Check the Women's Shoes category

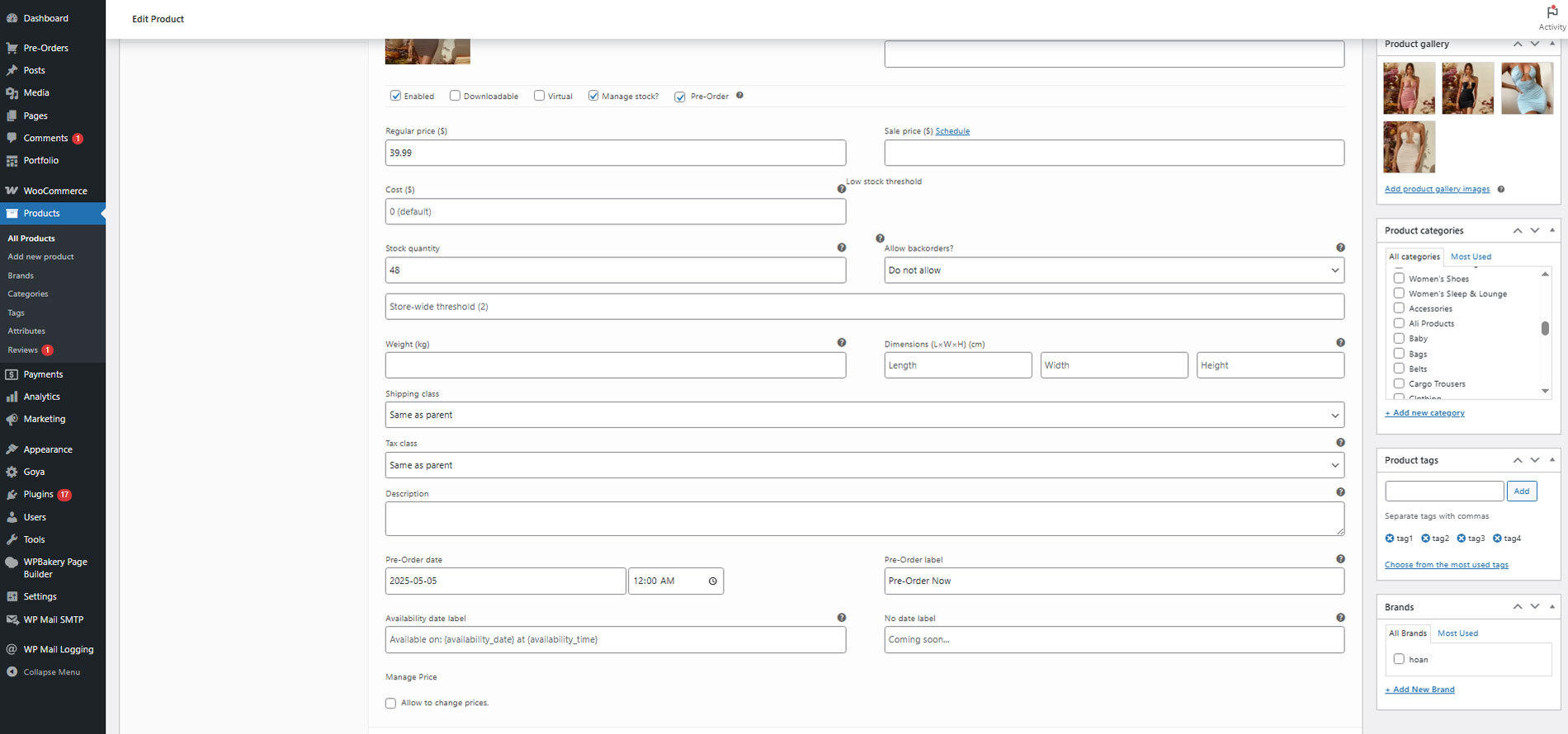point(1399,279)
